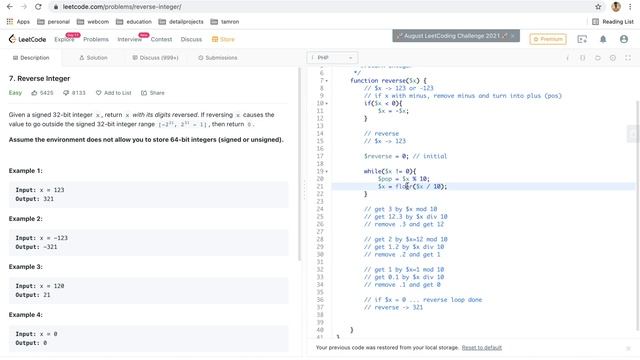Click the editor info icon
This screenshot has width=640, height=360.
pos(567,58)
